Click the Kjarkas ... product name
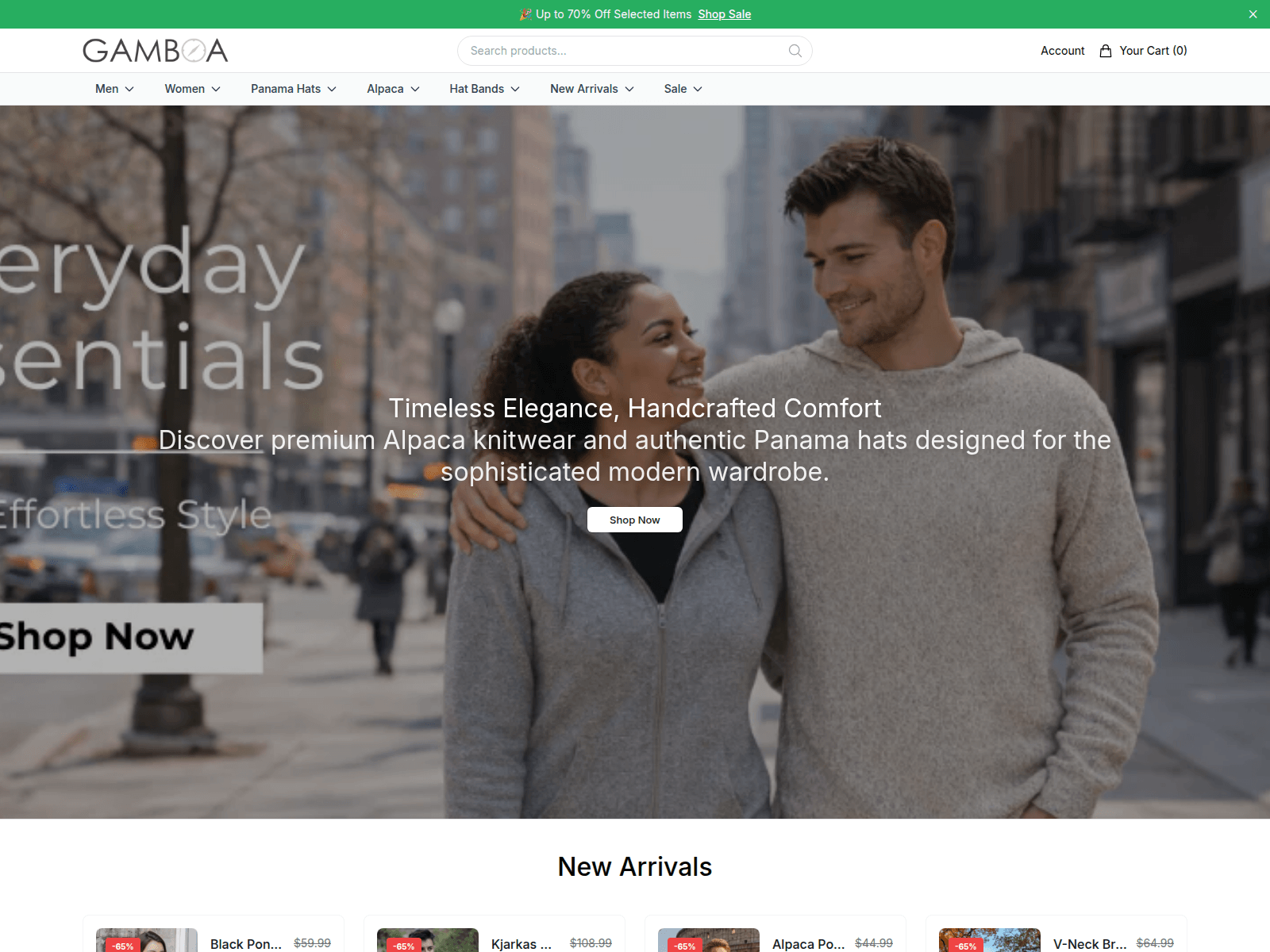The width and height of the screenshot is (1270, 952). click(x=521, y=943)
